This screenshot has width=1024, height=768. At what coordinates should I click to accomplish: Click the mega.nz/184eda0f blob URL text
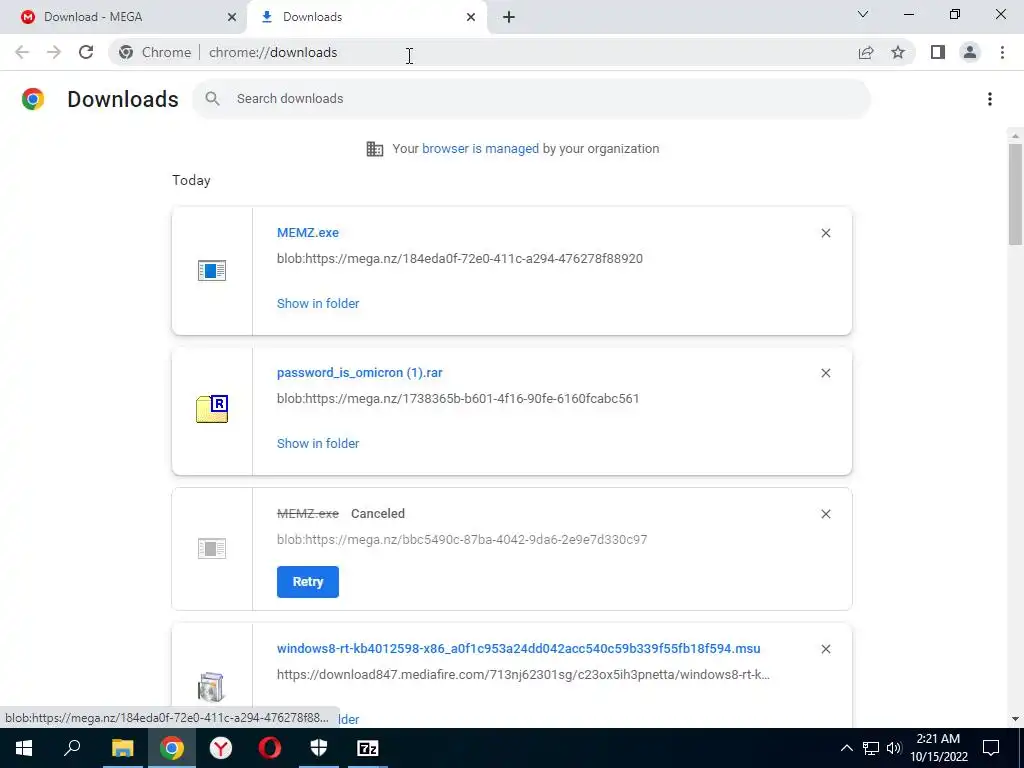(460, 259)
